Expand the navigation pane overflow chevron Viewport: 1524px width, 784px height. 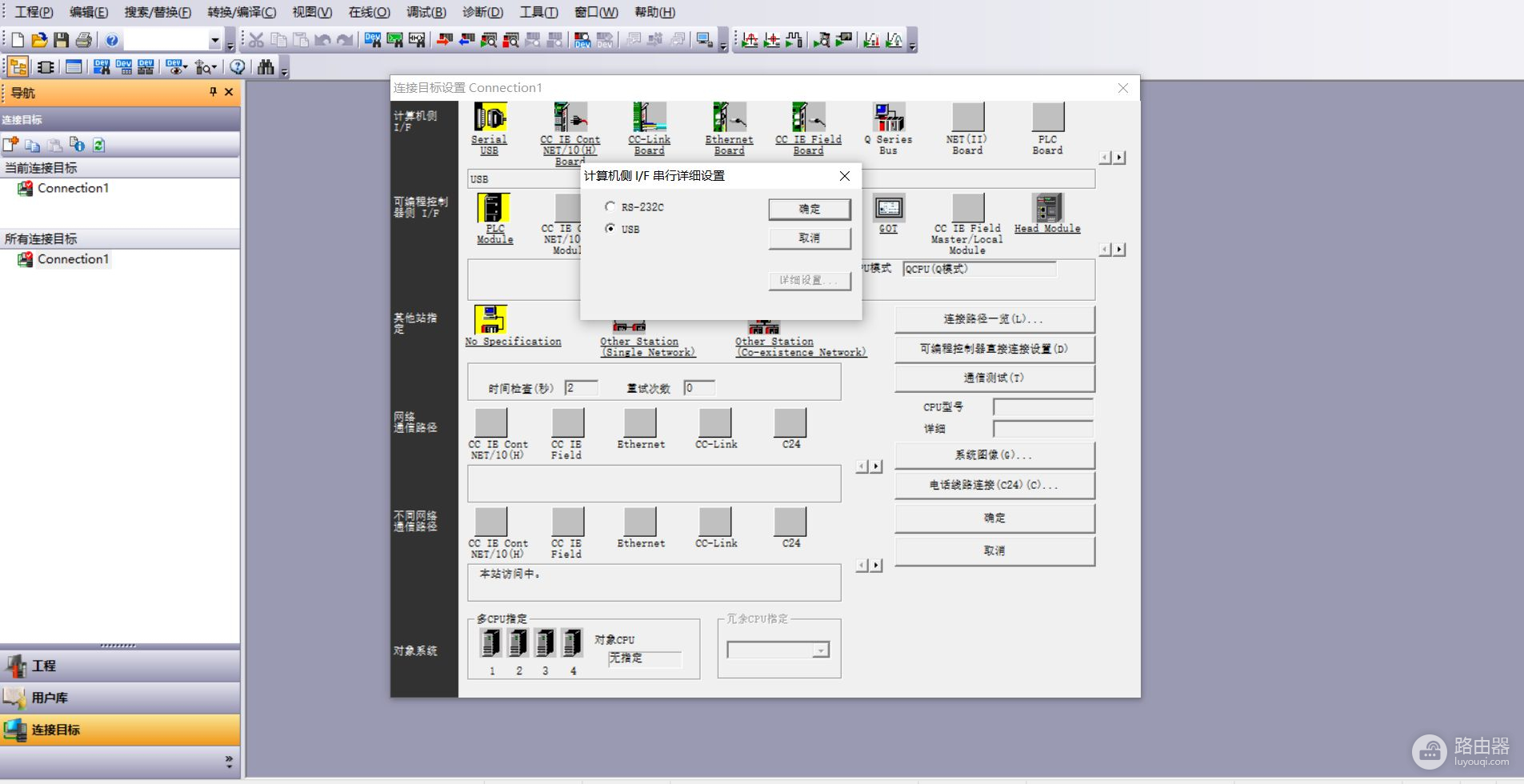(229, 761)
